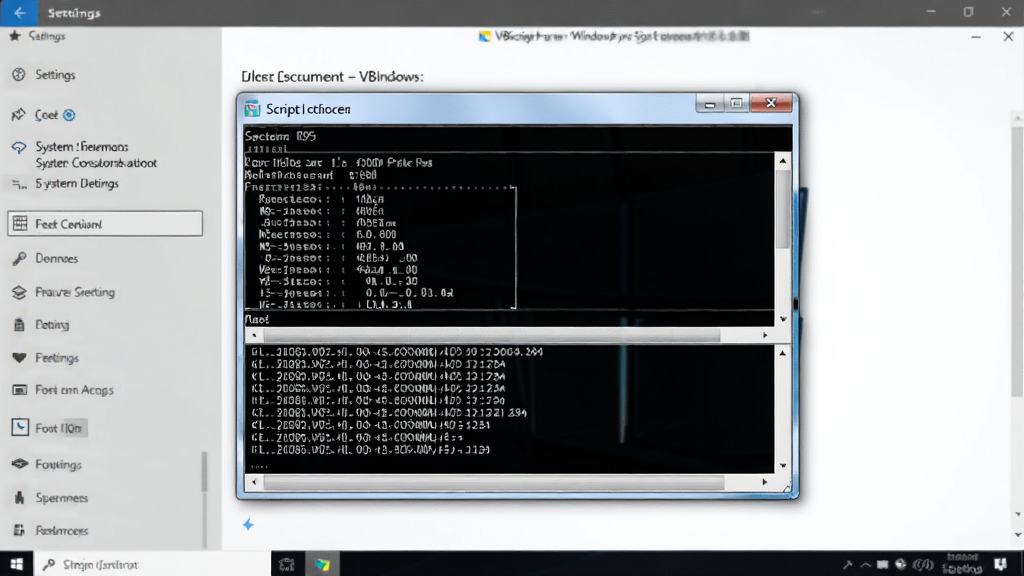The image size is (1024, 576).
Task: Click the Settings page scroll down arrow
Action: (x=1017, y=536)
